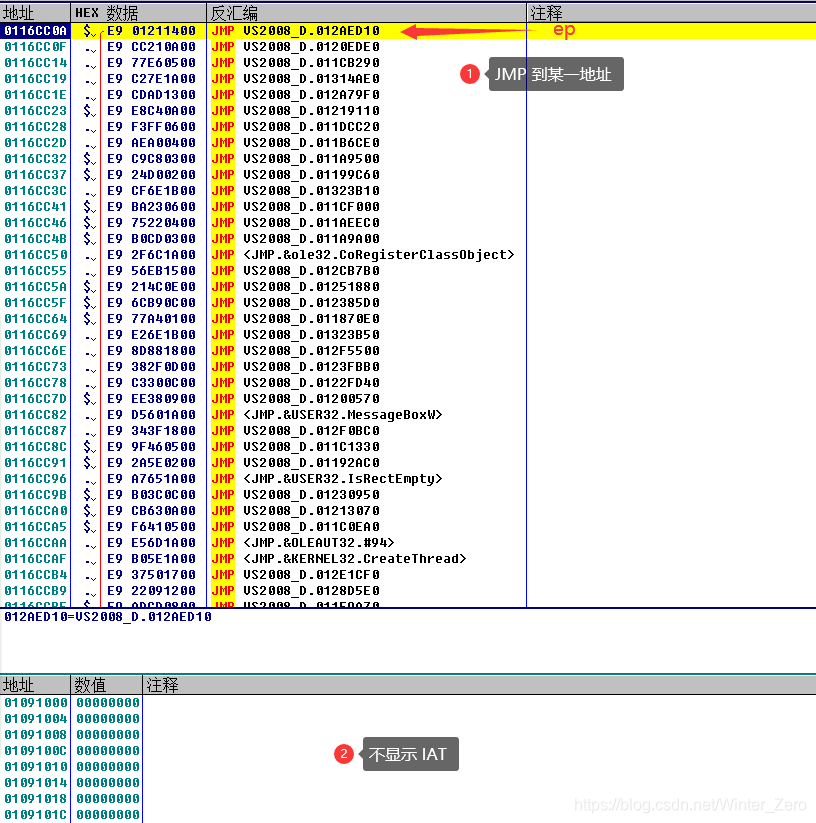Click JMP VS2008_D.011870E0 instruction
The width and height of the screenshot is (816, 823).
pos(295,319)
